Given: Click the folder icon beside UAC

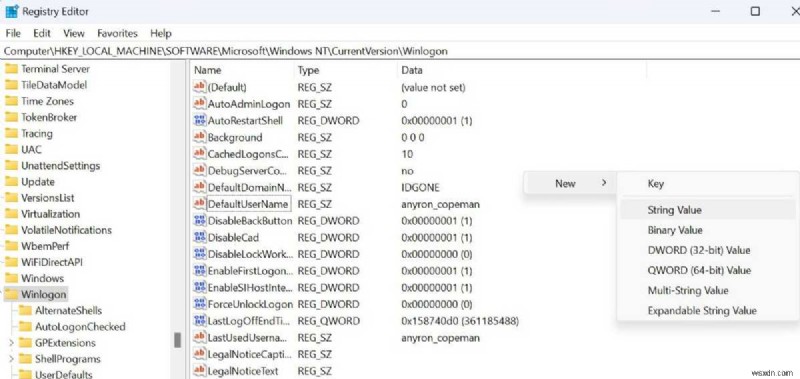Looking at the screenshot, I should 11,149.
